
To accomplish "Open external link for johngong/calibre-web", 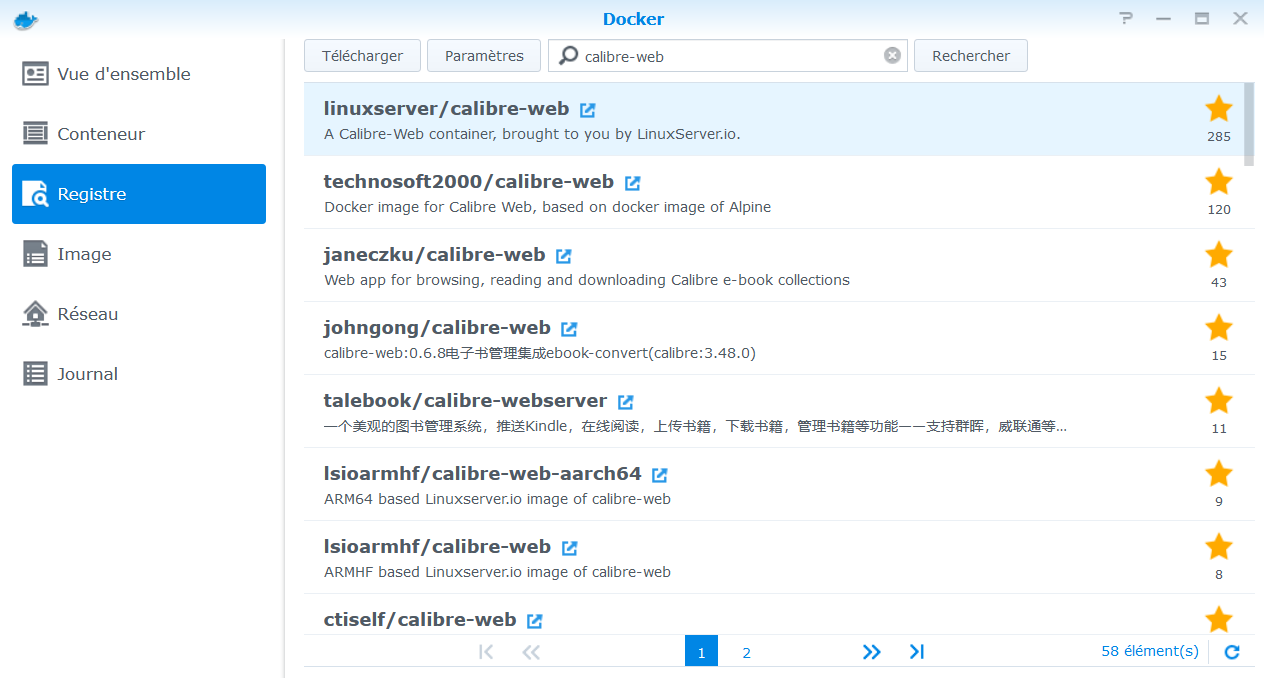I will click(x=569, y=329).
